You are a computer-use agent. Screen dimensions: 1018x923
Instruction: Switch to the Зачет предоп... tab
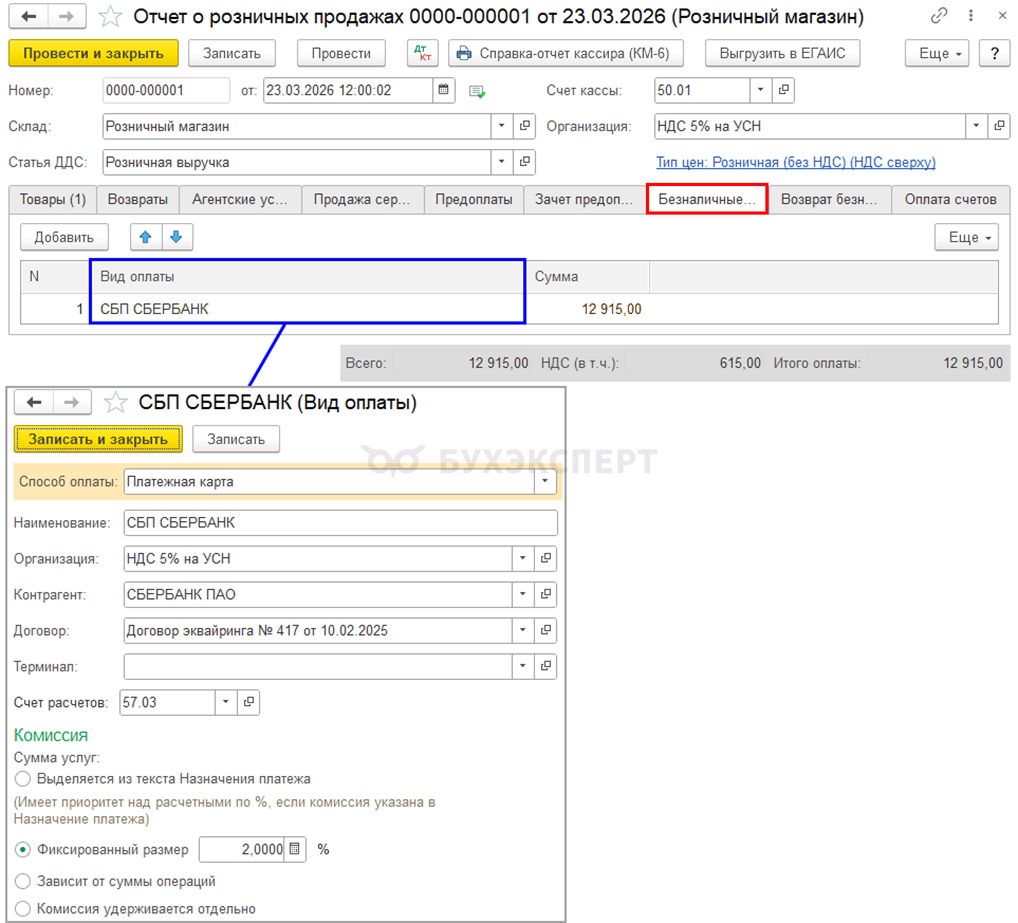point(584,199)
